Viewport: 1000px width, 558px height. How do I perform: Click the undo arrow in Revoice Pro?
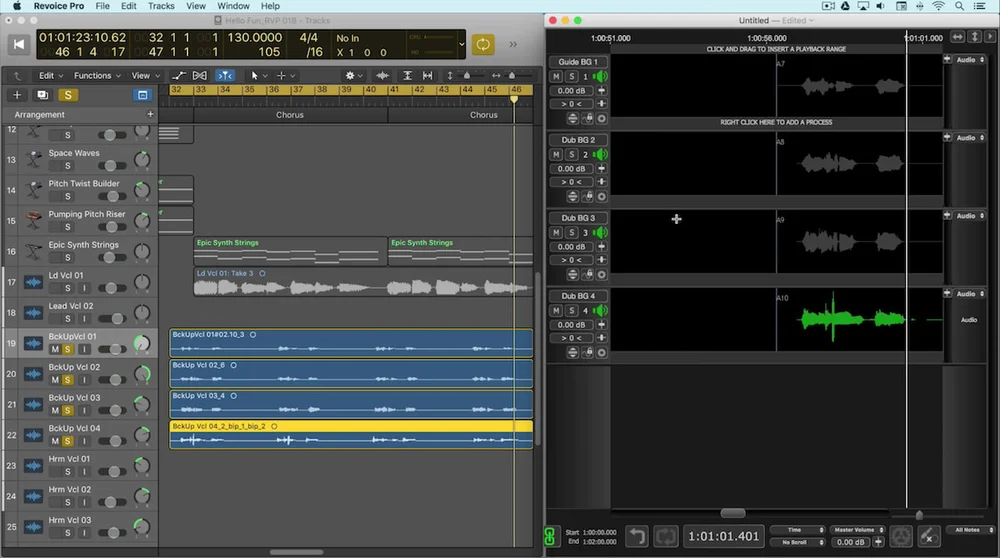click(x=636, y=536)
